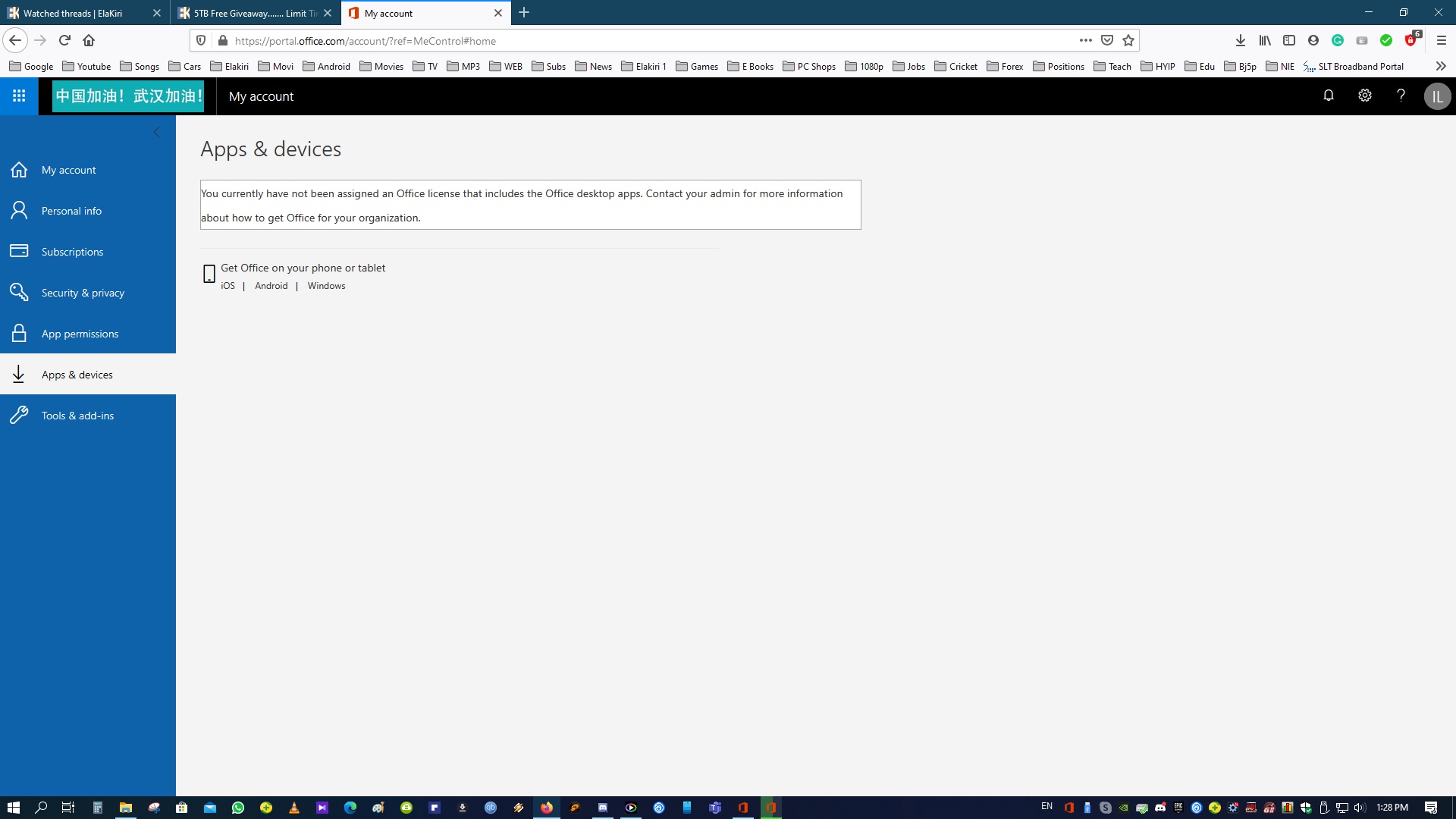Open the settings gear in Office header
This screenshot has height=819, width=1456.
1365,96
